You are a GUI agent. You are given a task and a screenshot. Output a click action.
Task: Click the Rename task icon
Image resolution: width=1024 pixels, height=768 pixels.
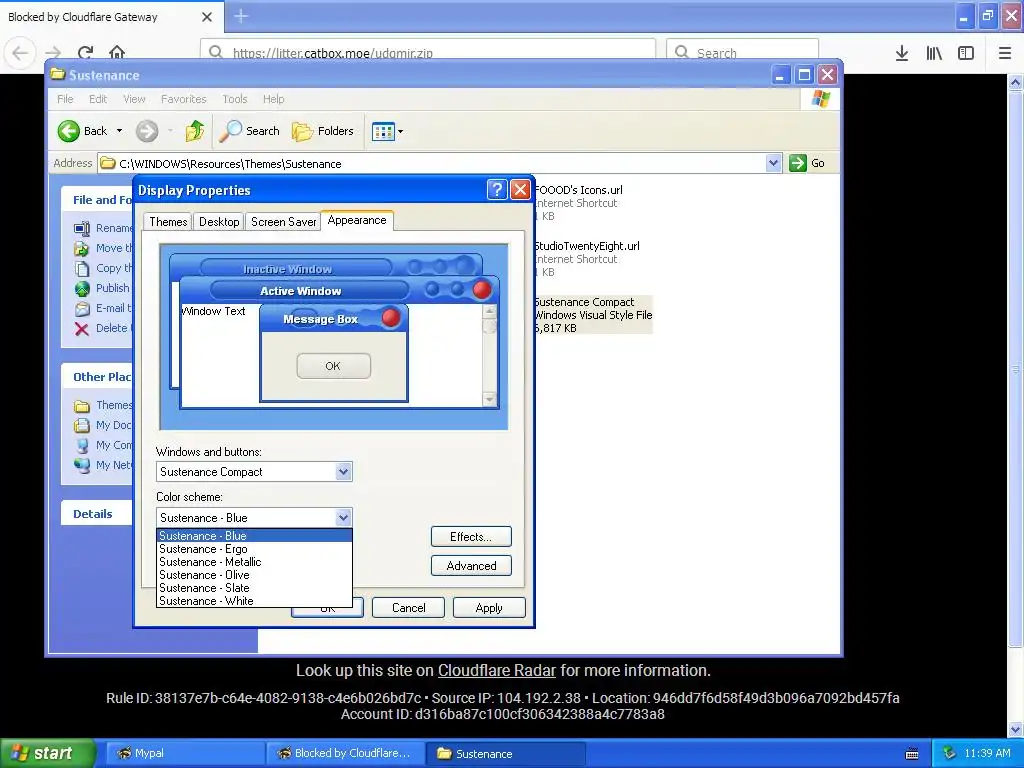[x=82, y=228]
